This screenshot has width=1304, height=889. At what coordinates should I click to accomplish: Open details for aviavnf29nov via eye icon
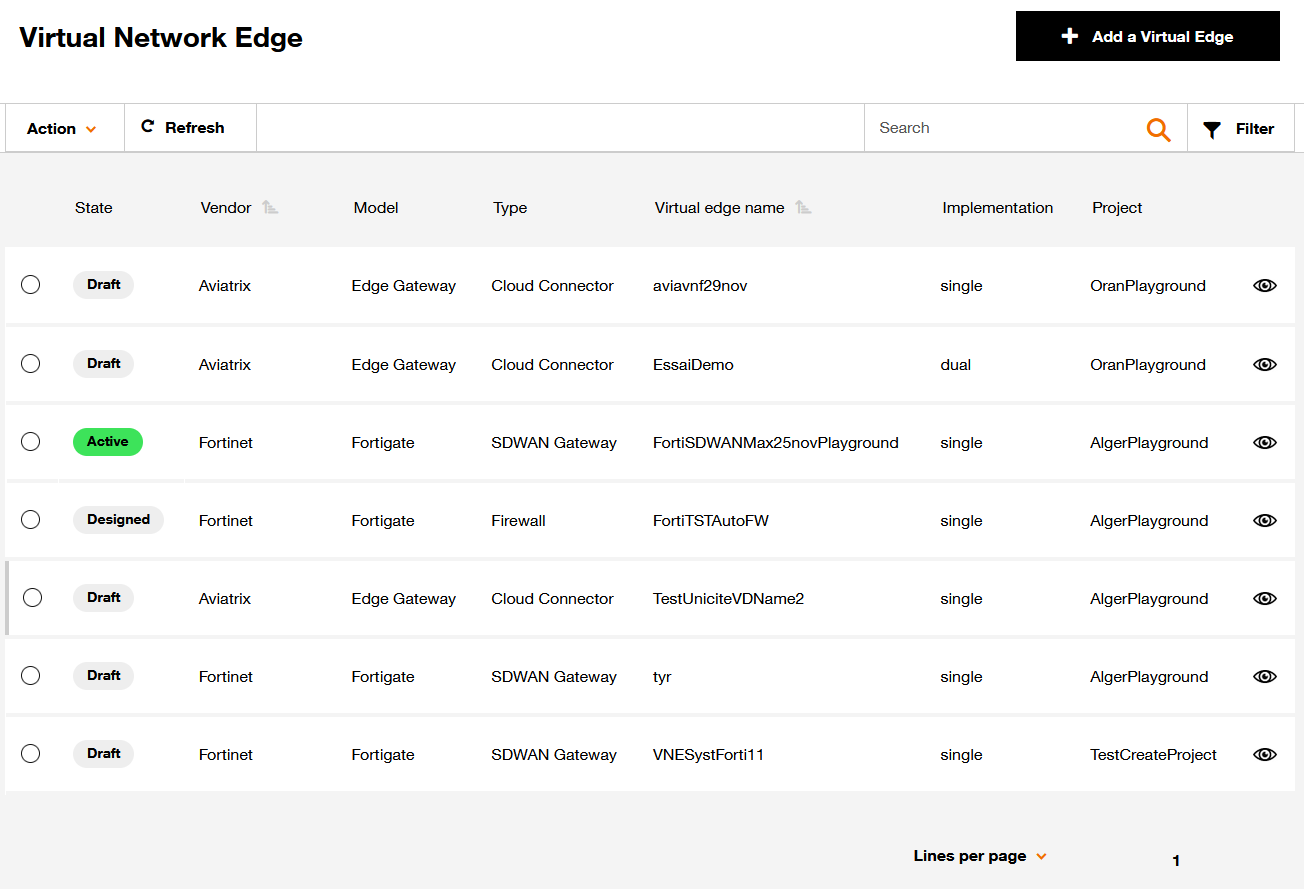tap(1264, 285)
